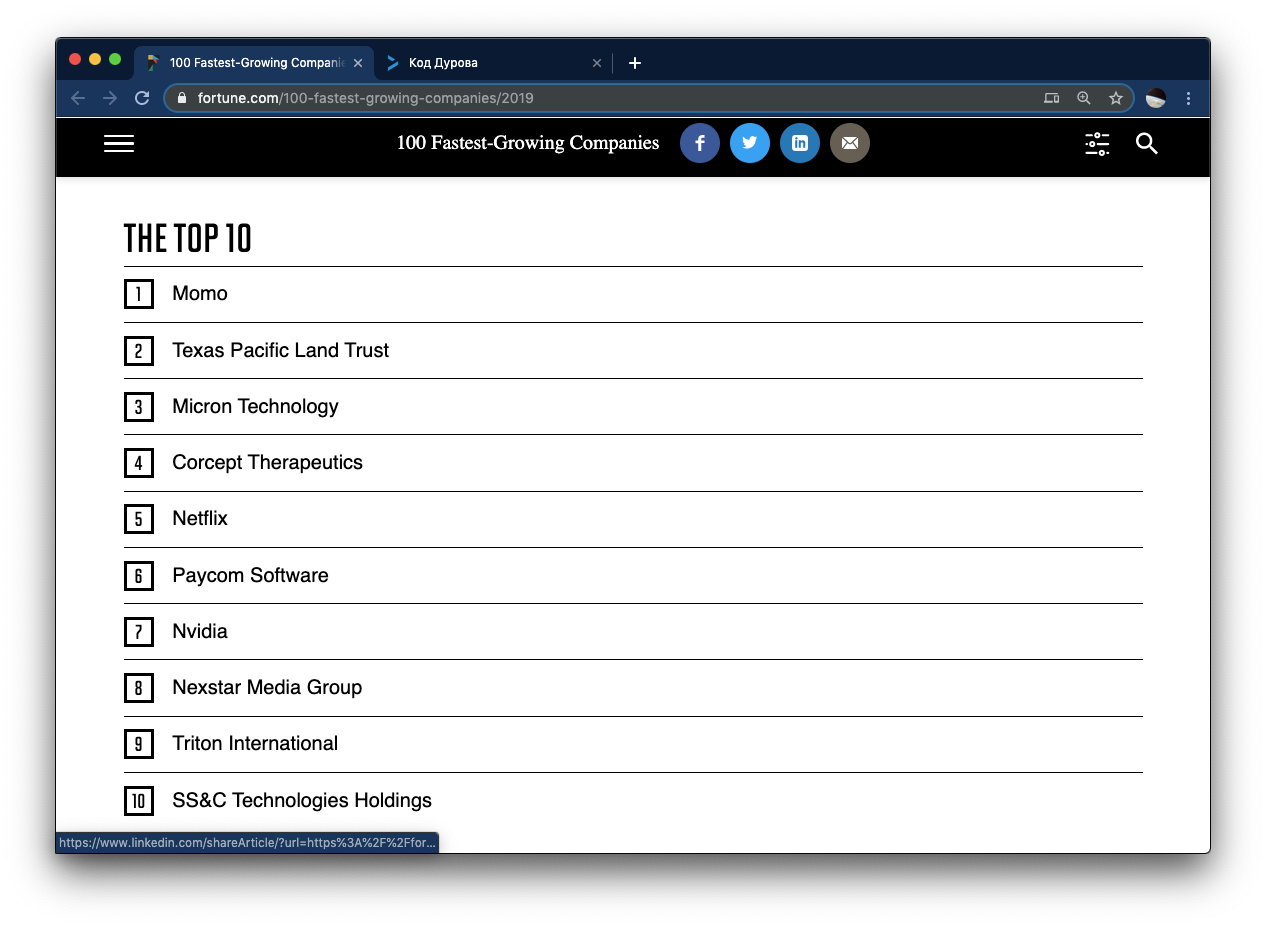Share the page on LinkedIn

coord(800,143)
